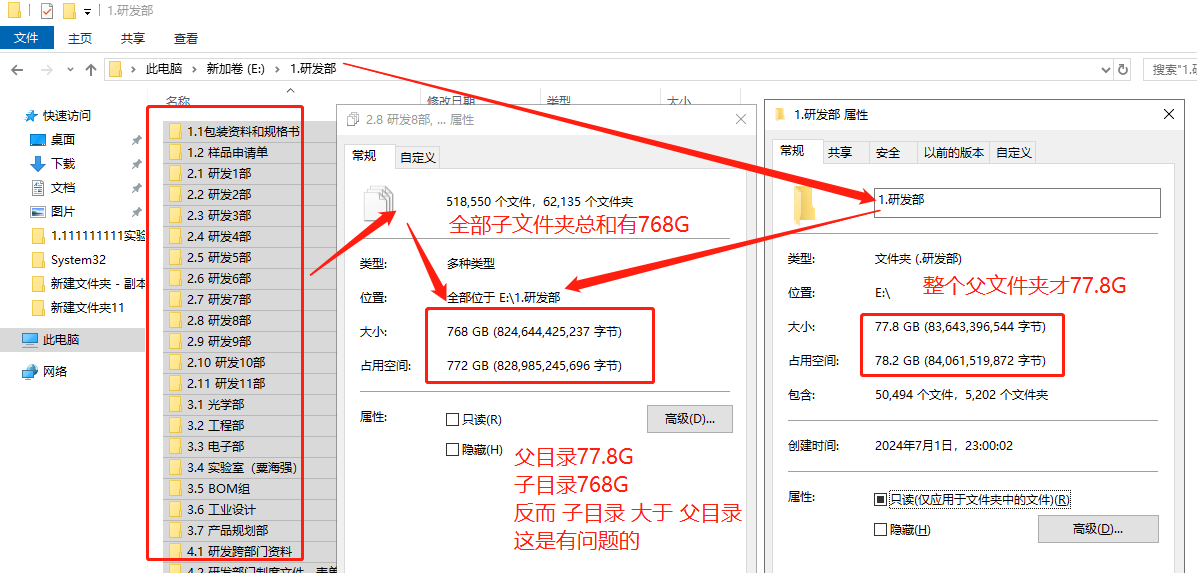
Task: Click the folder icon of 2.1 研发1部
Action: [x=175, y=173]
